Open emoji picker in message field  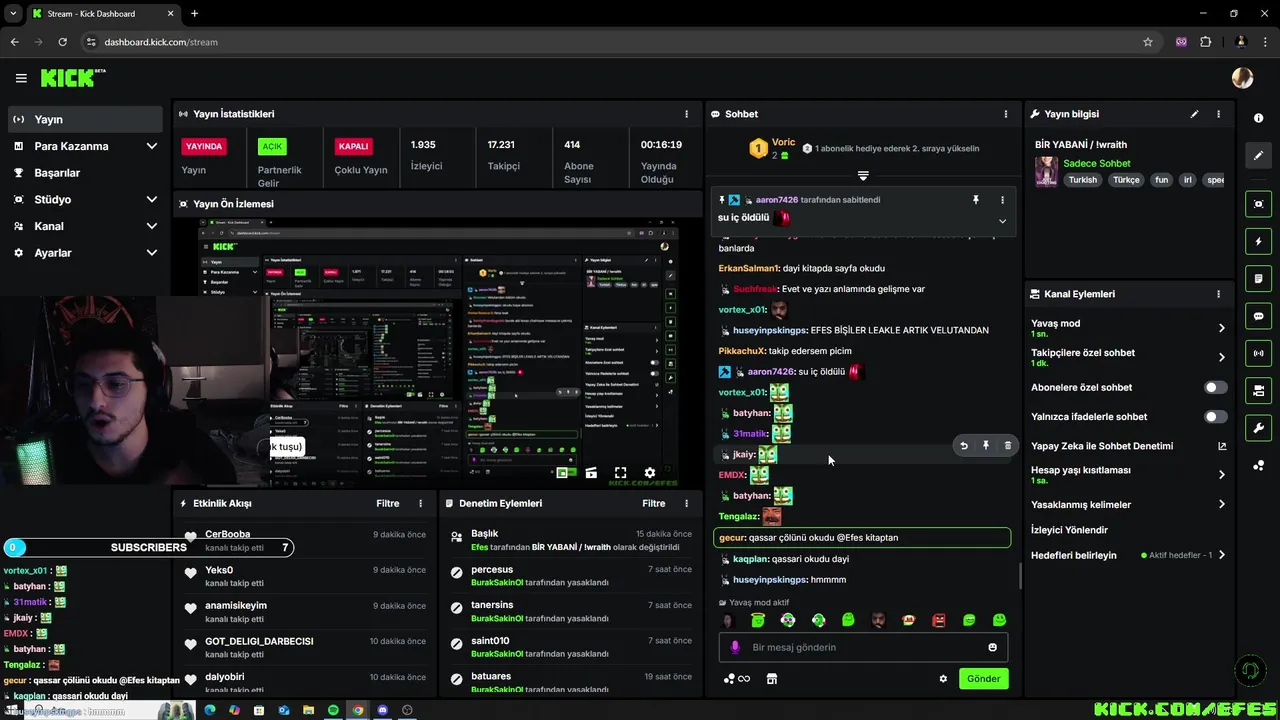tap(992, 647)
